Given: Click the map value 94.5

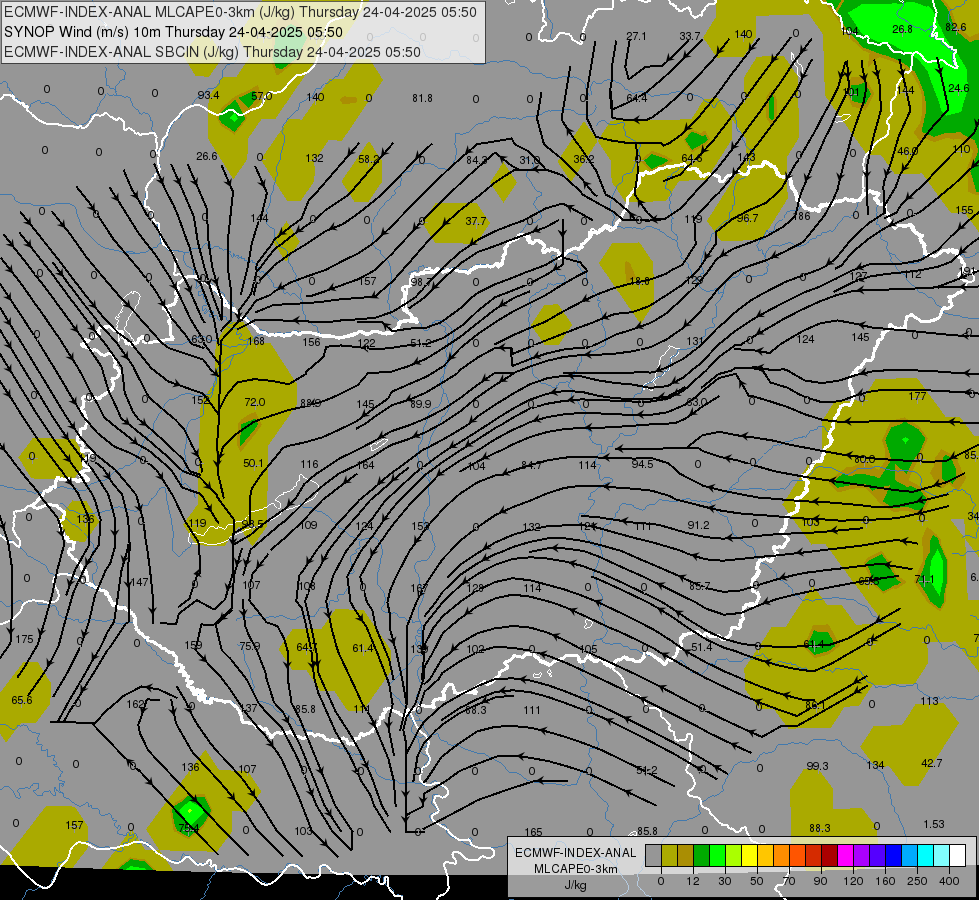Looking at the screenshot, I should [x=642, y=463].
